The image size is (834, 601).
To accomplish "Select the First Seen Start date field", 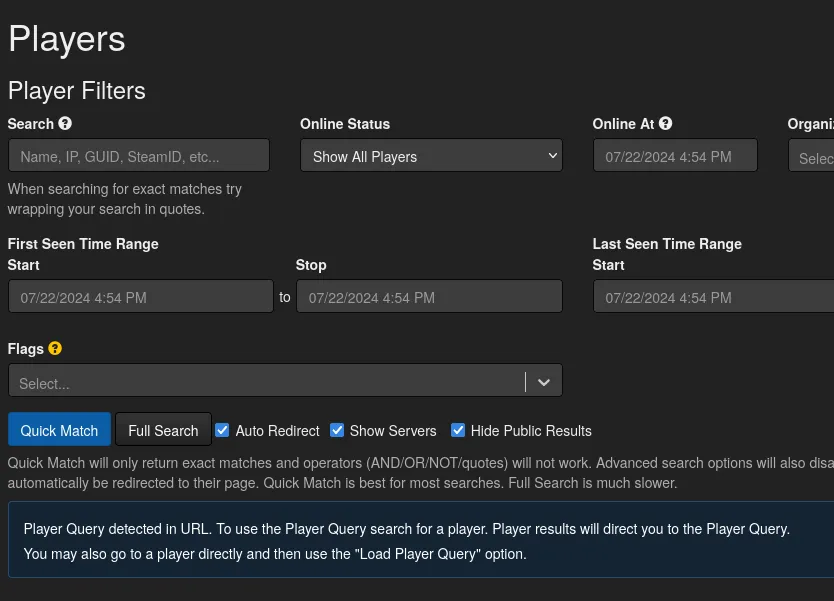I will point(140,297).
